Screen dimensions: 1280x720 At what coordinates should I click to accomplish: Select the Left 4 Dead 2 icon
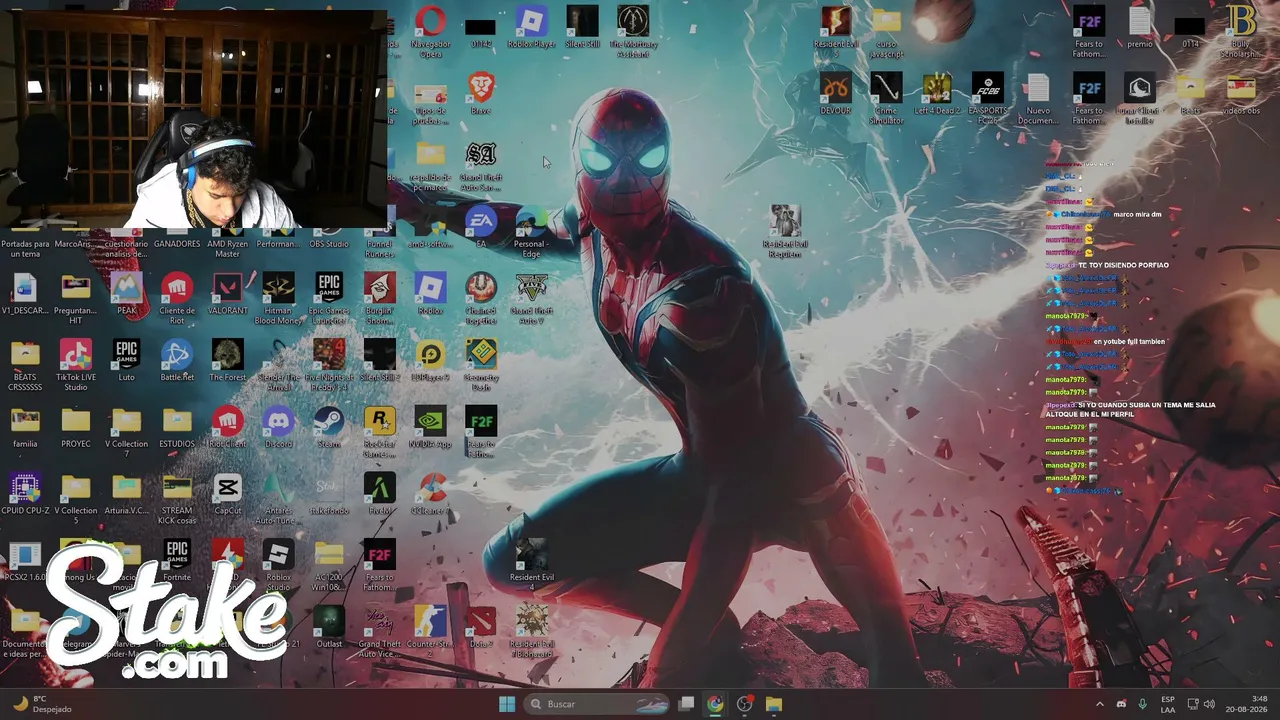click(936, 95)
